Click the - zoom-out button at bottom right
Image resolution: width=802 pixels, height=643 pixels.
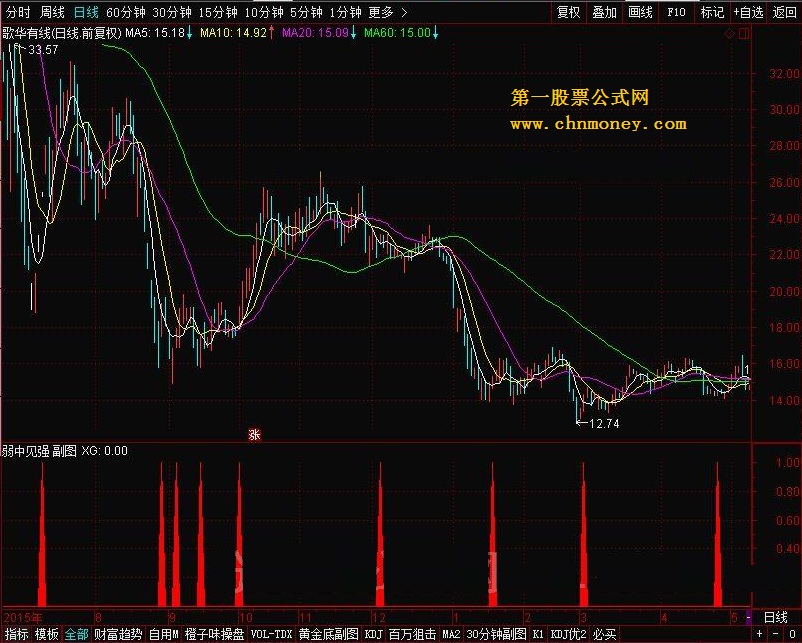coord(775,634)
